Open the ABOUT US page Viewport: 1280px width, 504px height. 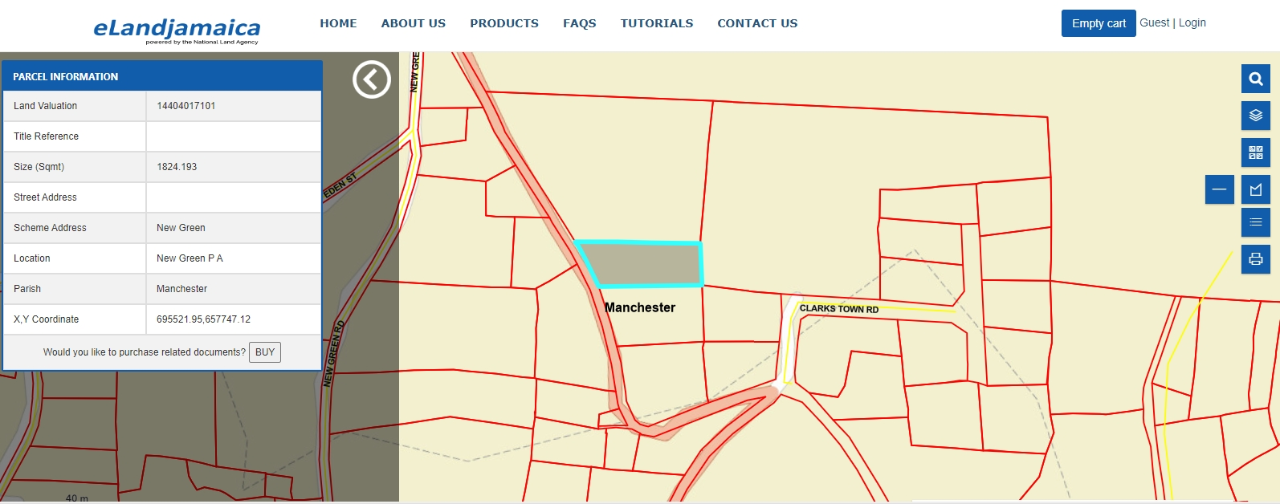[413, 23]
